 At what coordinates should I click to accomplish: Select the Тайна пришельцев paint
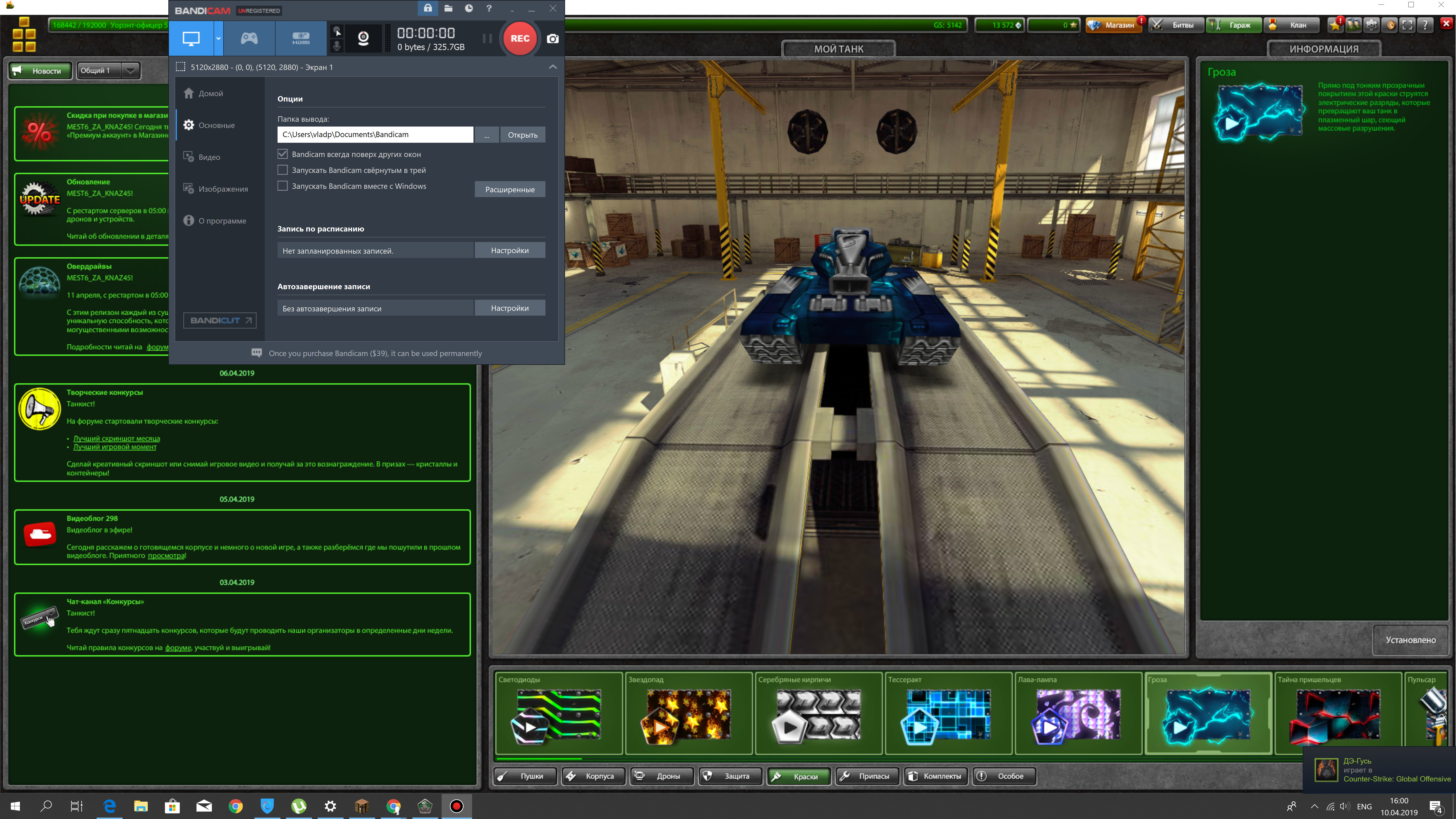pyautogui.click(x=1338, y=713)
